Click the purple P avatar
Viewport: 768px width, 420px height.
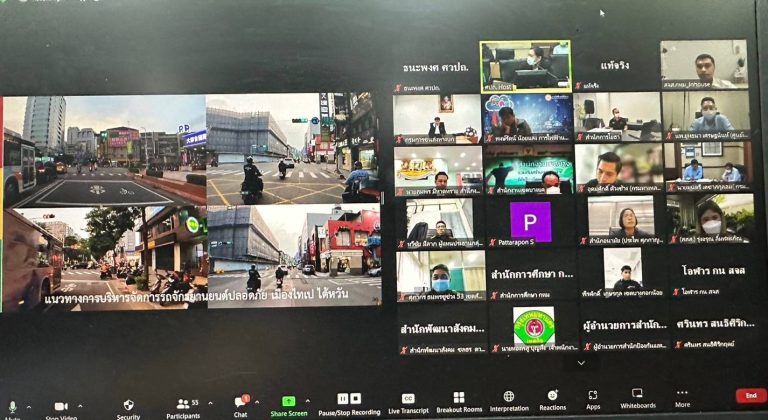pos(530,222)
